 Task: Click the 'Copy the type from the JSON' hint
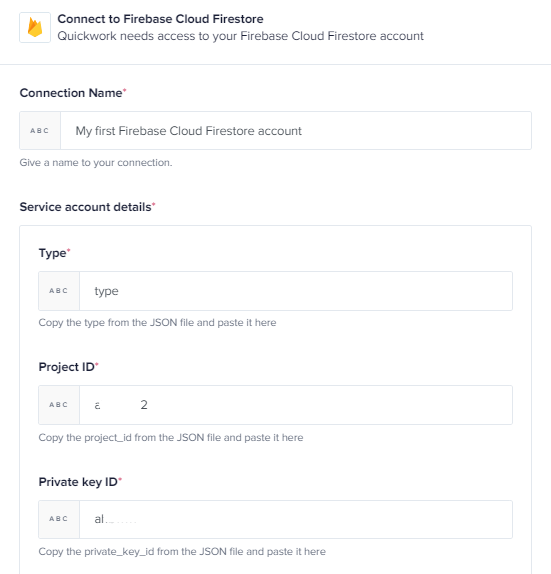pos(157,323)
